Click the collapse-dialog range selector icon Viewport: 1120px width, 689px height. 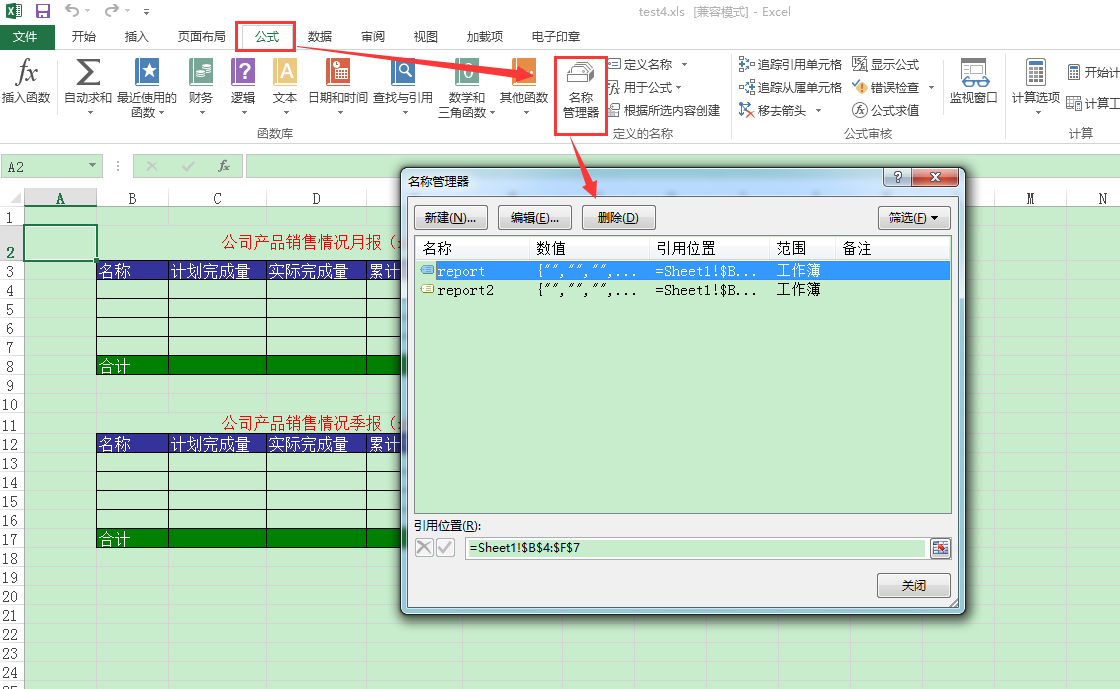939,548
